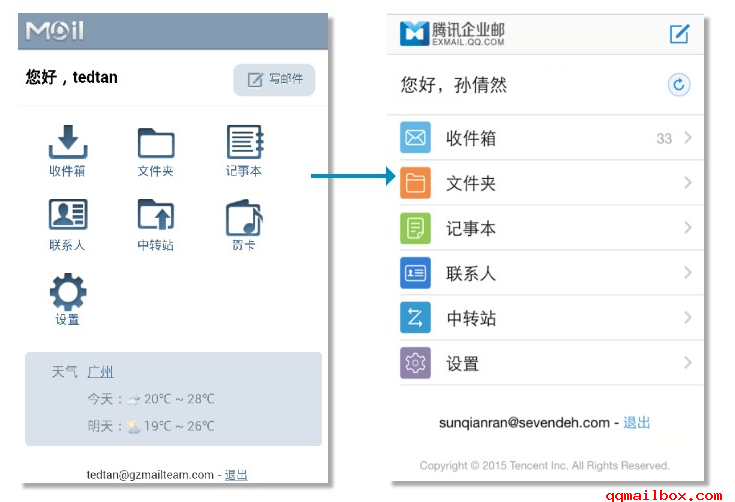Open 设置 gear icon in old Mail layout
Image resolution: width=735 pixels, height=502 pixels.
pos(68,291)
